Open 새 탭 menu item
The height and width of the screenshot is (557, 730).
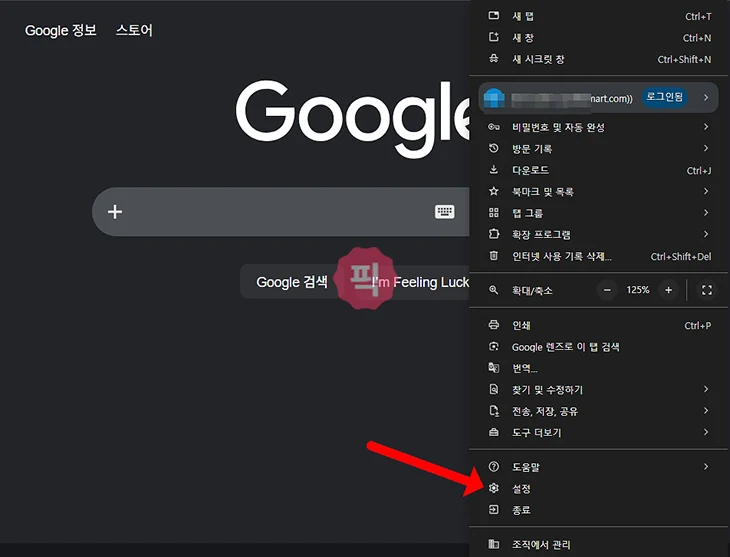[599, 16]
